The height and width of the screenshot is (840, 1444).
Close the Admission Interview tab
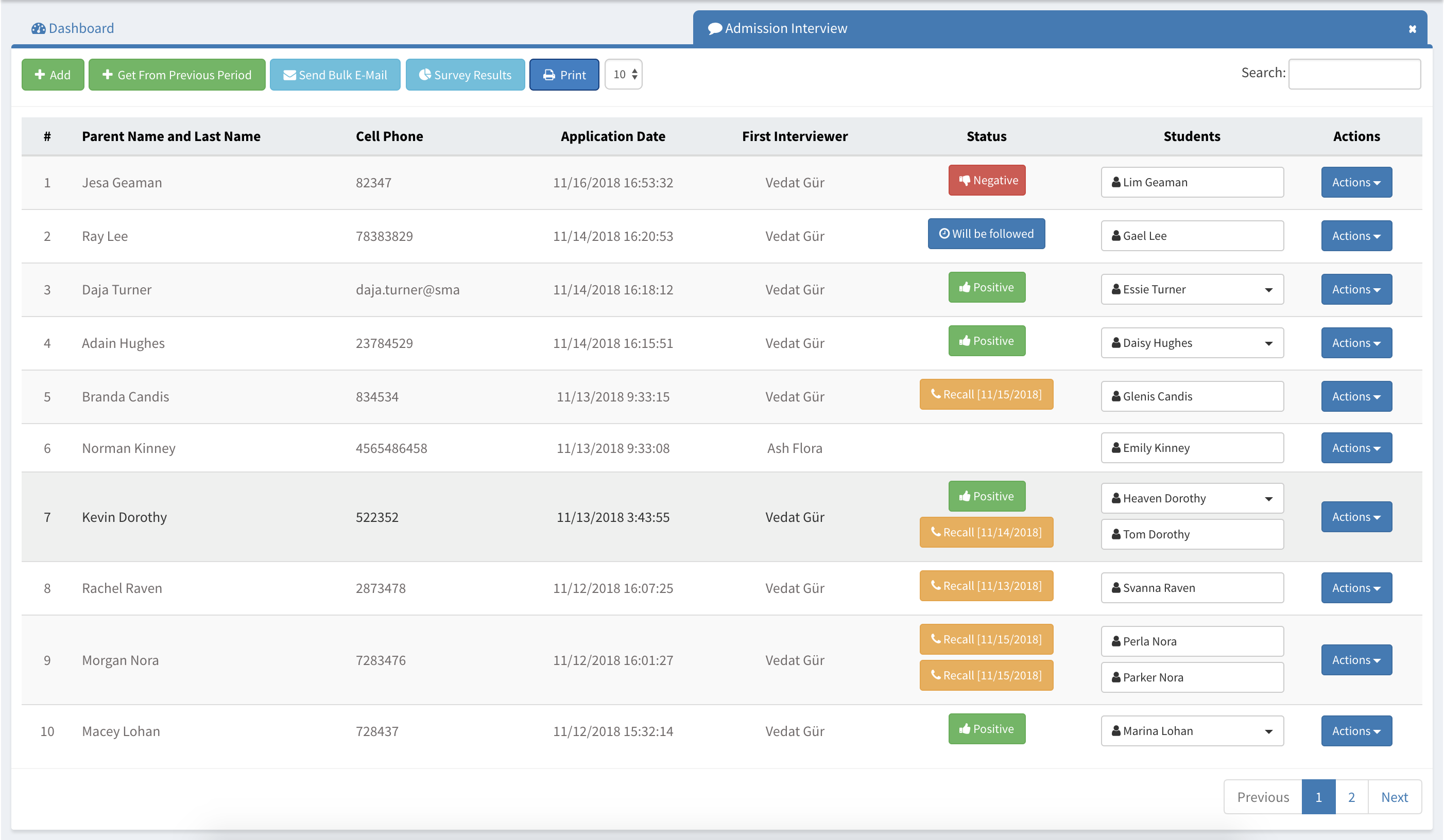coord(1412,29)
